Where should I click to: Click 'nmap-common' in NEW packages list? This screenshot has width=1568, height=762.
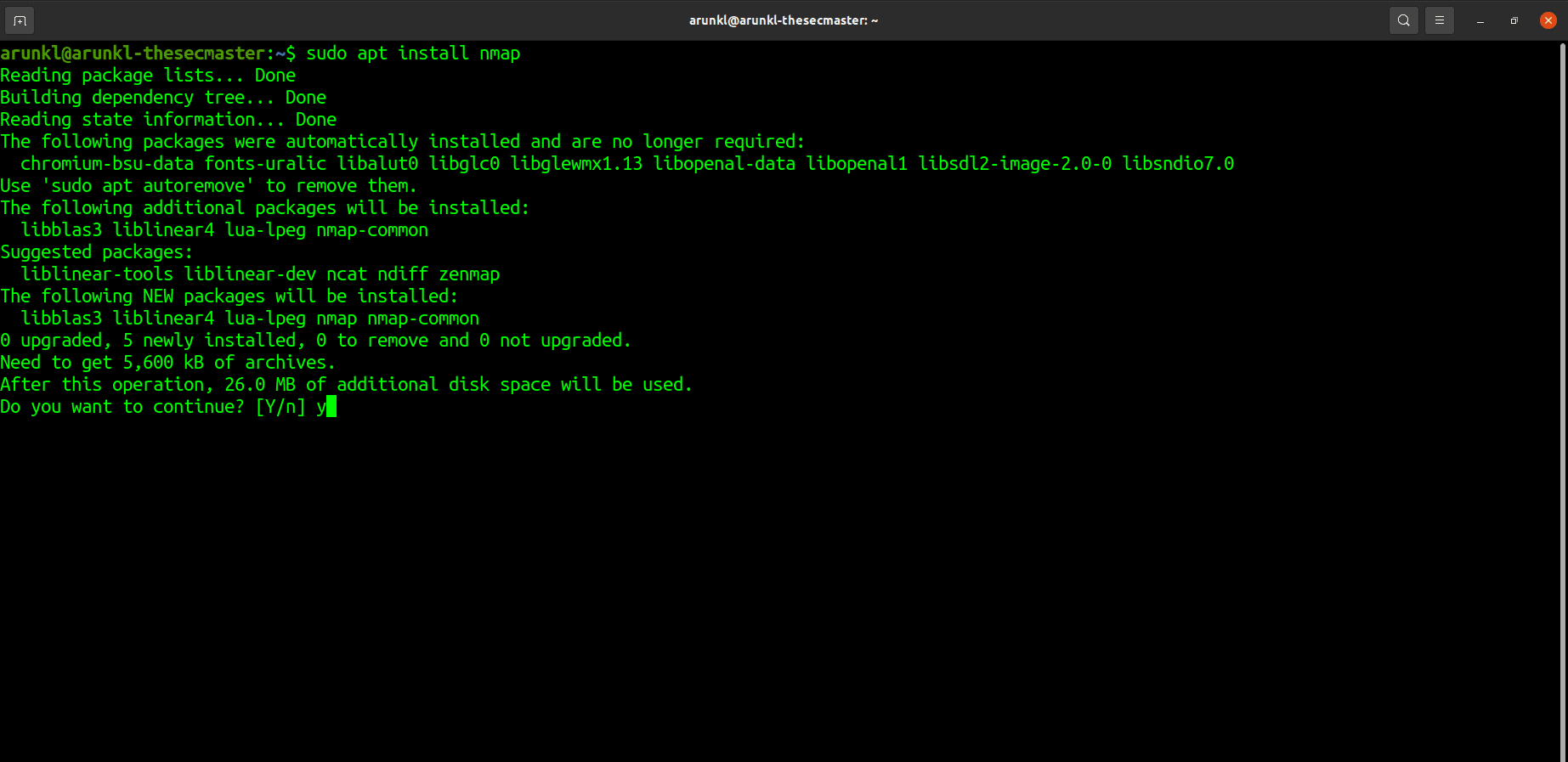tap(423, 319)
